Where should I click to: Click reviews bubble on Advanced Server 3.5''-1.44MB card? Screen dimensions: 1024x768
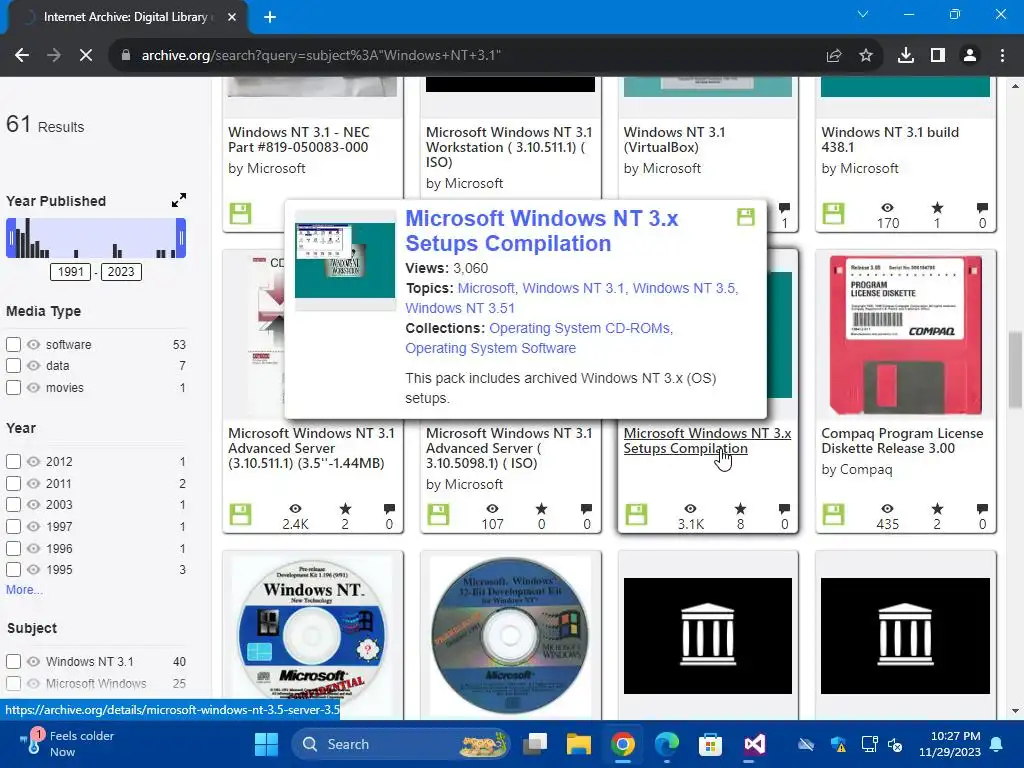[x=389, y=509]
